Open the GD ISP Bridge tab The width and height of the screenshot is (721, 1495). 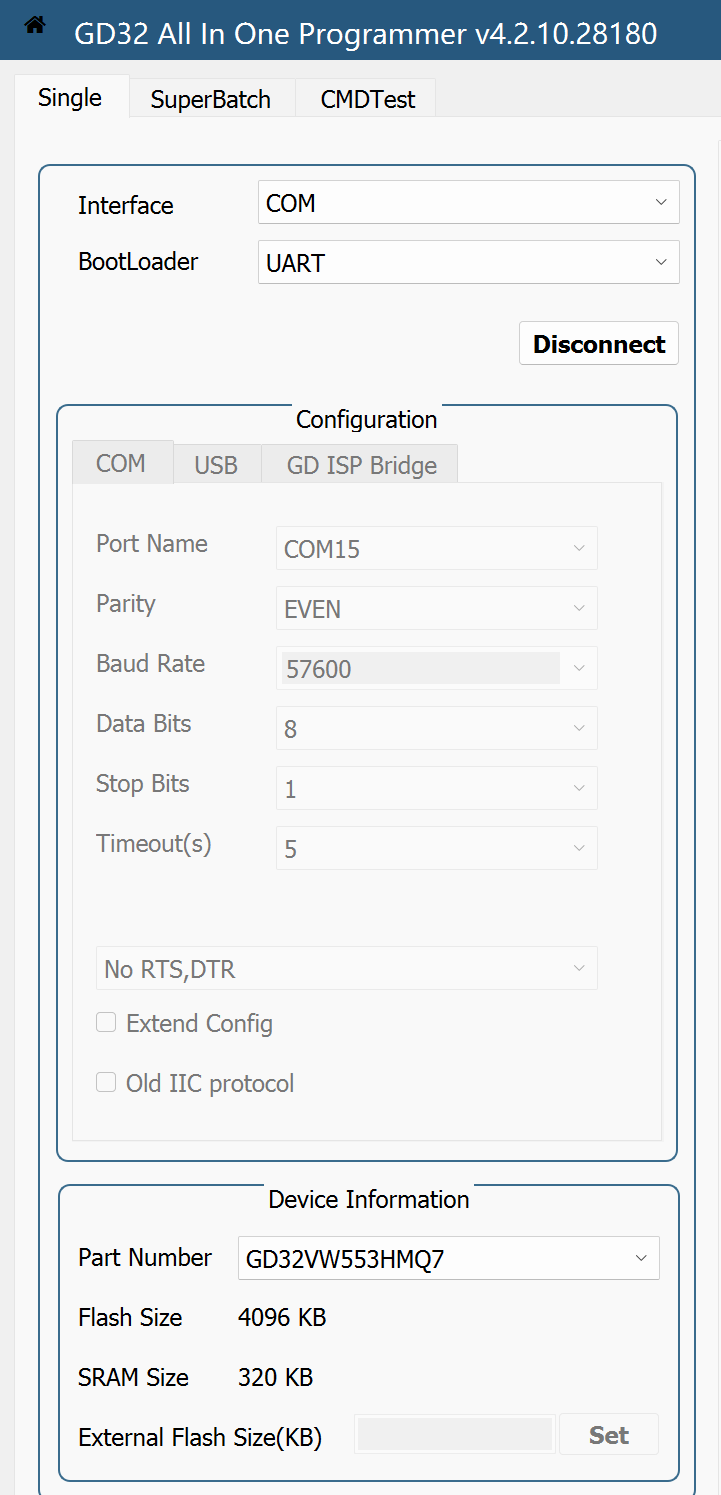(361, 465)
